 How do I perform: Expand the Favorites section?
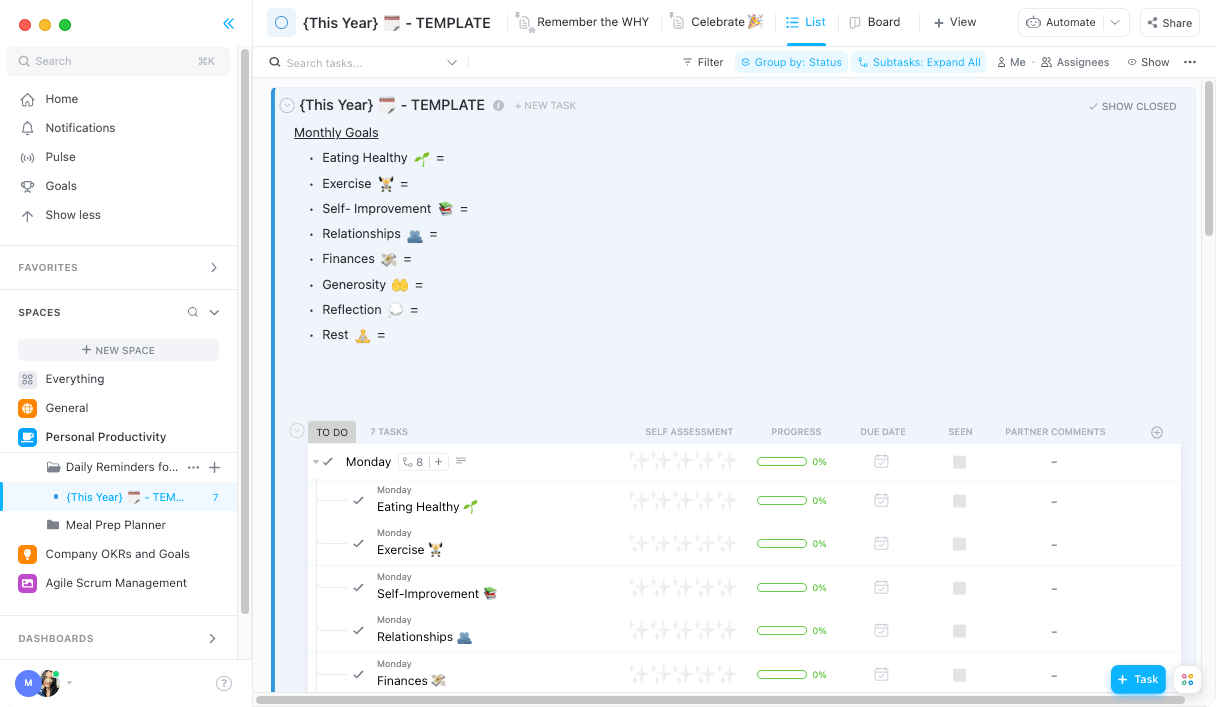pos(213,267)
